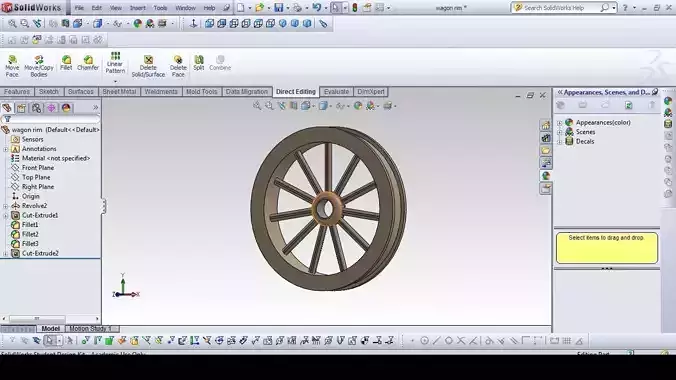Collapse the Appearances, Scenes panel chevron
Image resolution: width=676 pixels, height=380 pixels.
click(x=560, y=92)
